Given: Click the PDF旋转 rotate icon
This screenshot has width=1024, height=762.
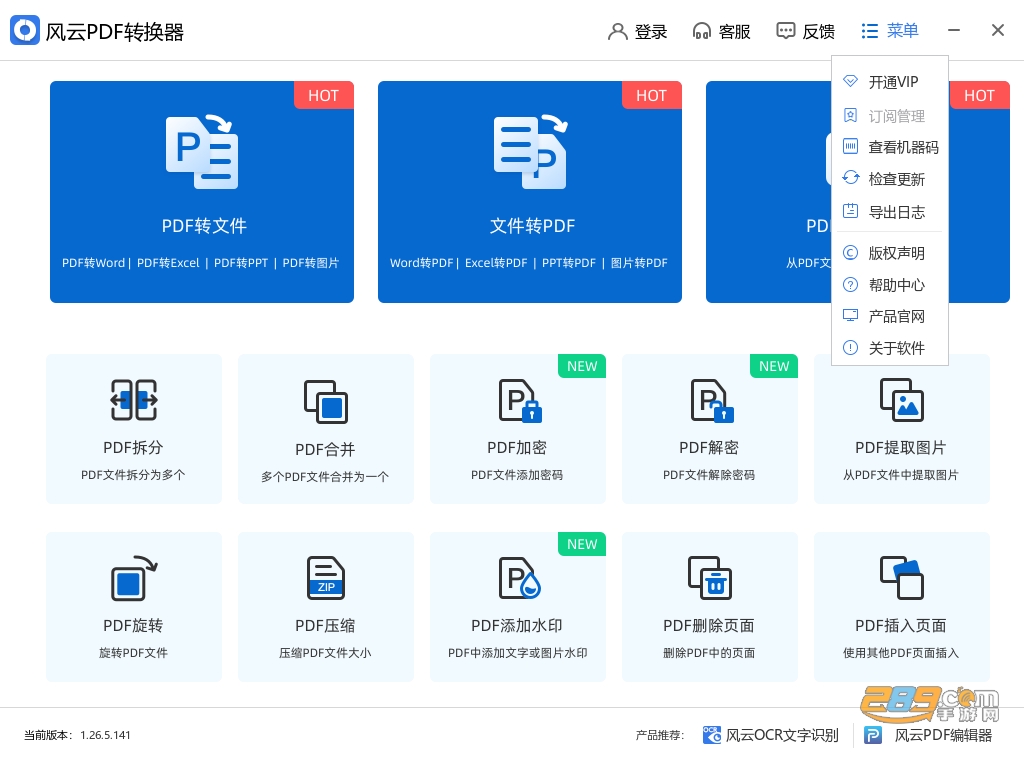Looking at the screenshot, I should click(x=134, y=578).
